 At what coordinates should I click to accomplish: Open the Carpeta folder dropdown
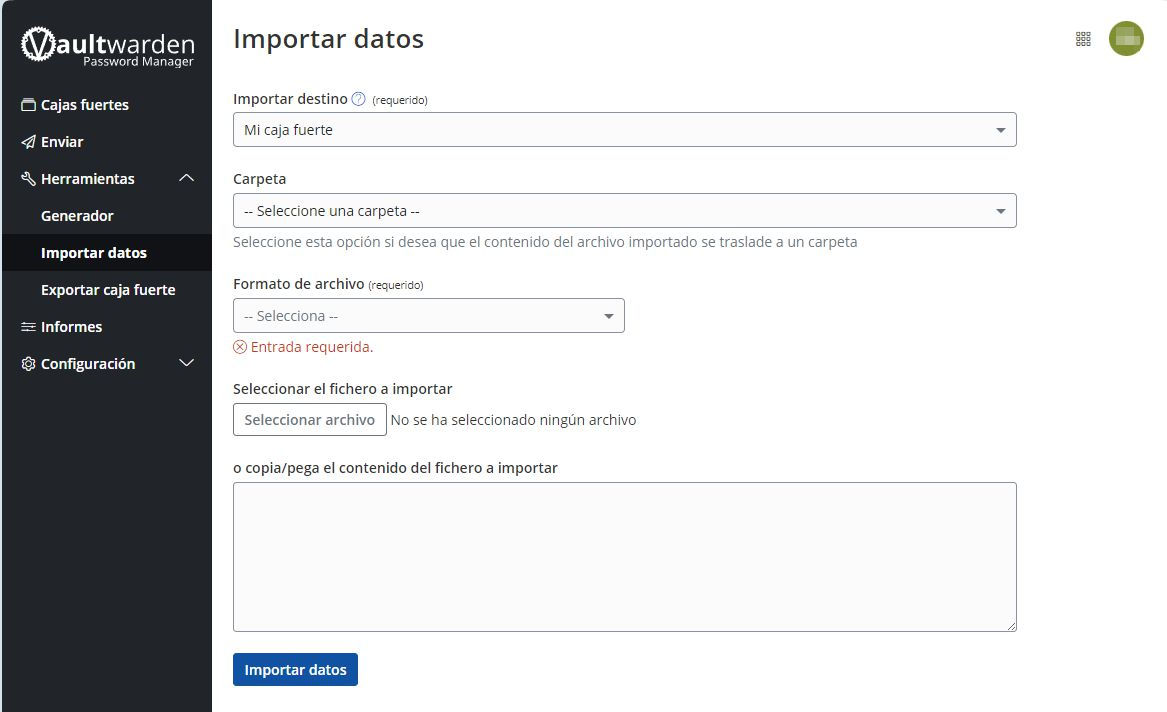(x=624, y=211)
